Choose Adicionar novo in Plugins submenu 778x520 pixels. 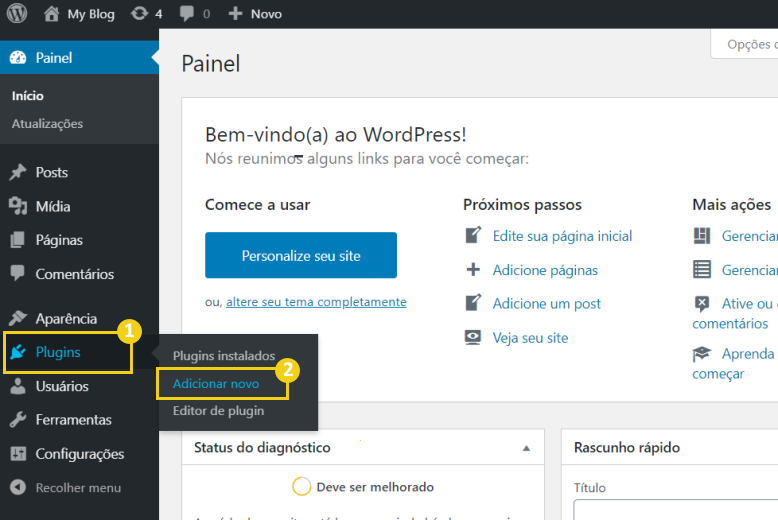click(x=216, y=384)
